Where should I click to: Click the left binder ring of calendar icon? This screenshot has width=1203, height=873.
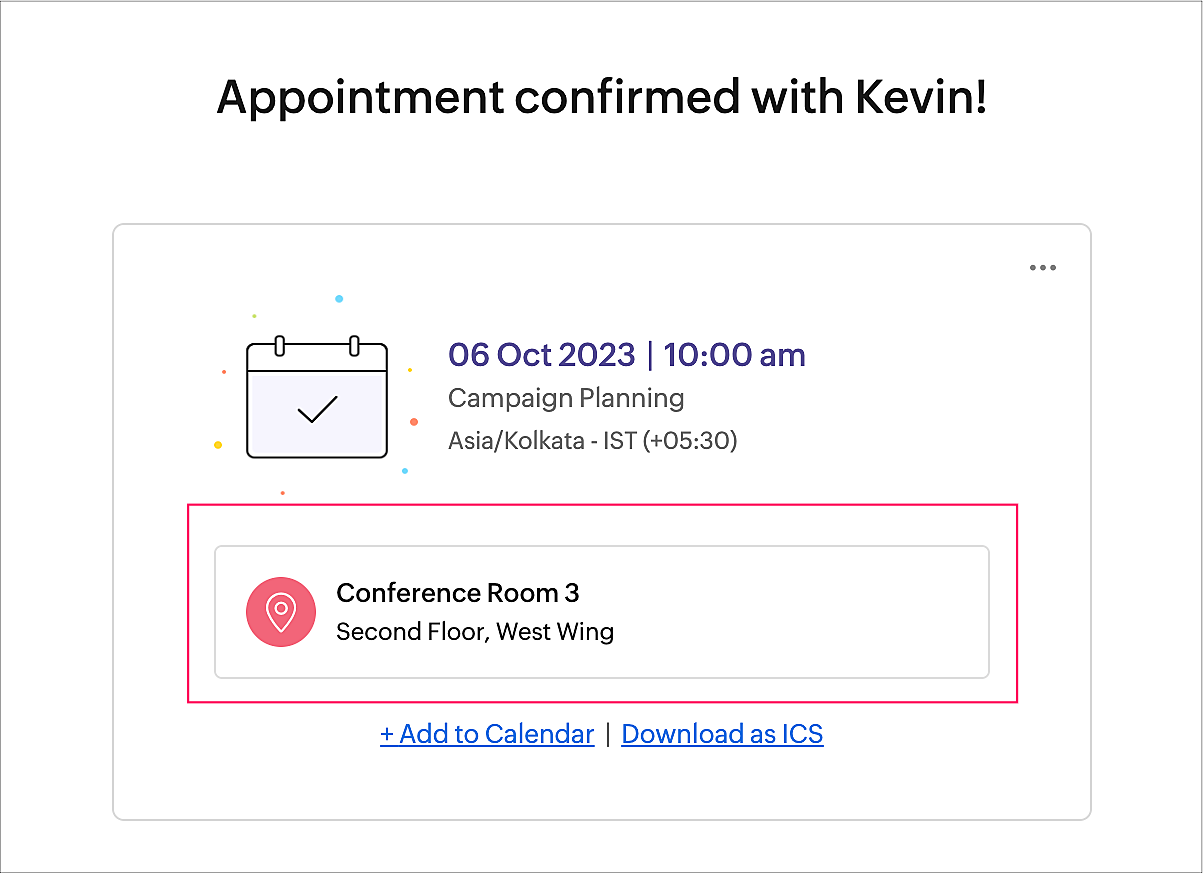[280, 346]
